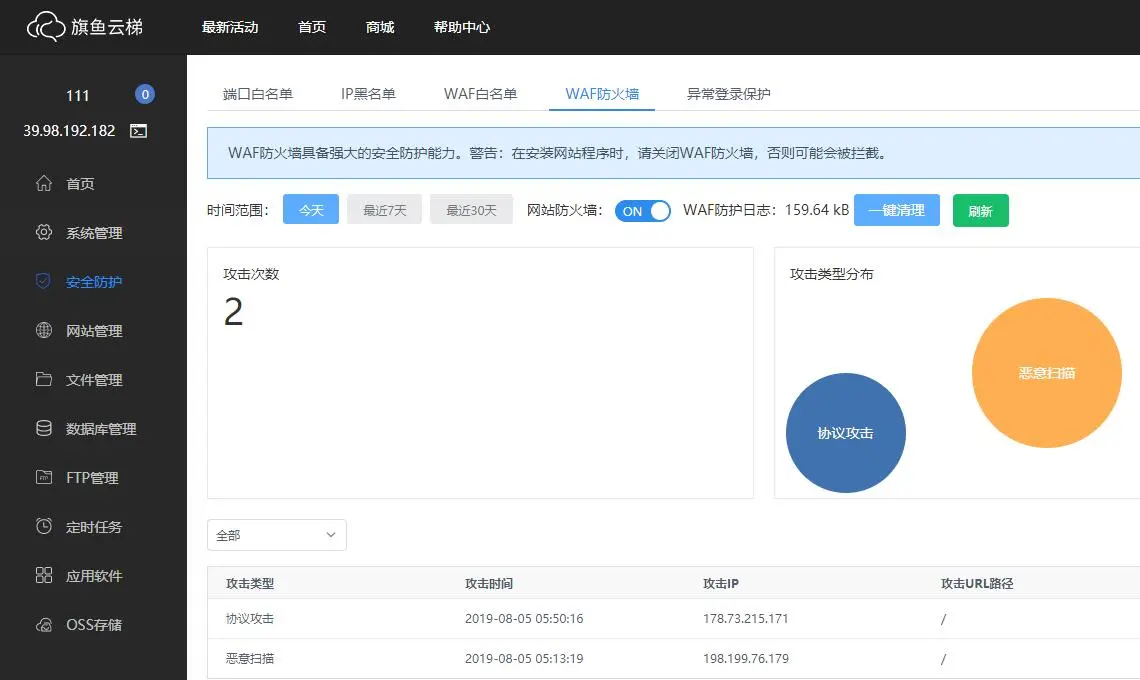The height and width of the screenshot is (680, 1140).
Task: Open 定时任务 in the sidebar
Action: [x=94, y=527]
